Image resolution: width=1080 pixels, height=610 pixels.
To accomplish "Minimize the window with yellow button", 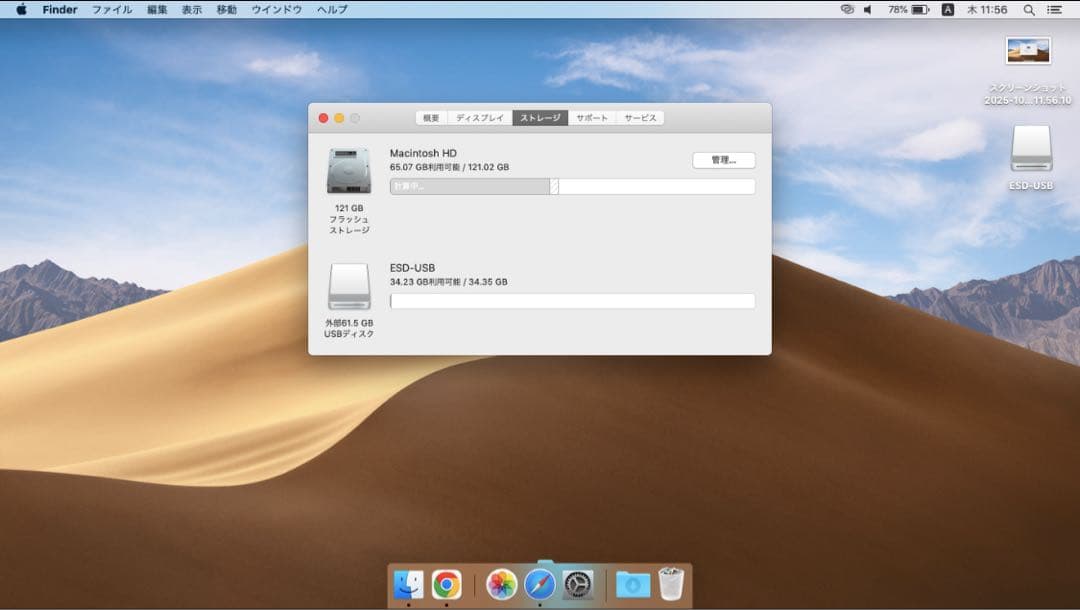I will coord(339,118).
